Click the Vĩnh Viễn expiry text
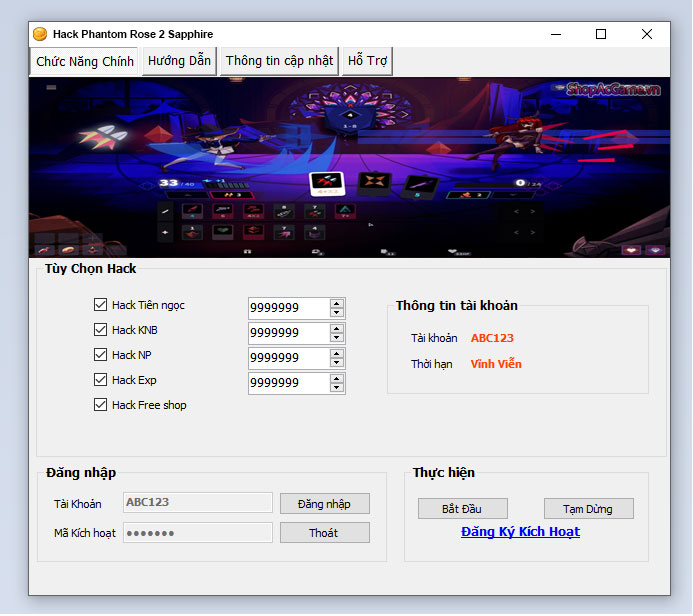 point(496,364)
